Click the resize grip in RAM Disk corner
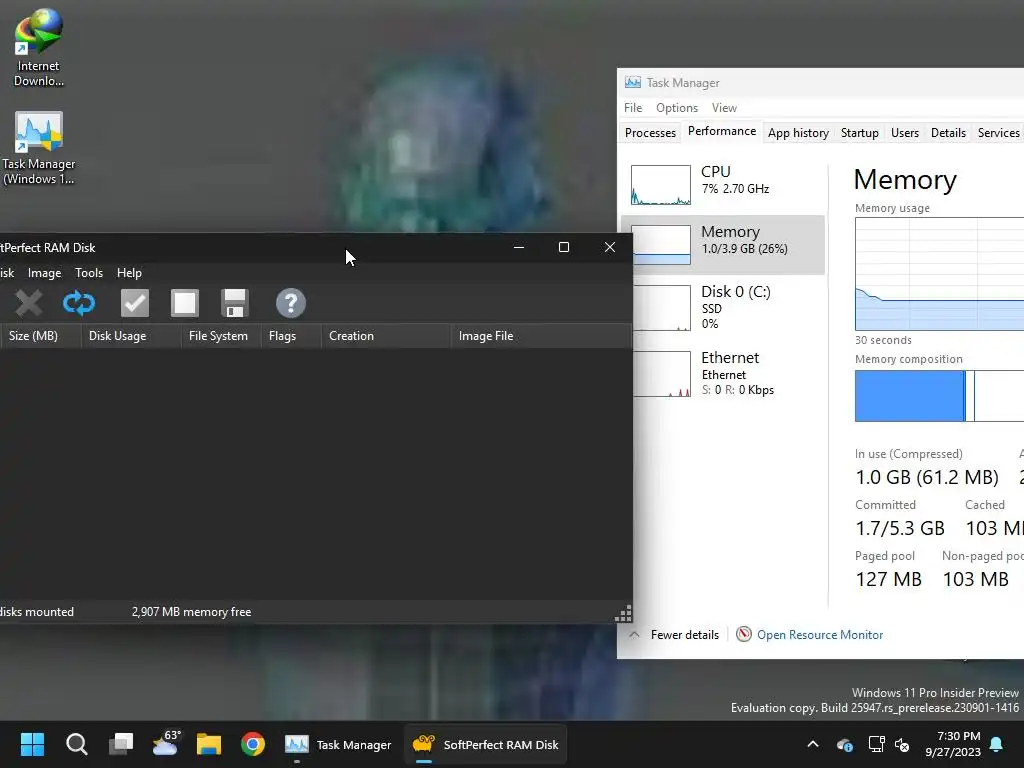 coord(624,614)
